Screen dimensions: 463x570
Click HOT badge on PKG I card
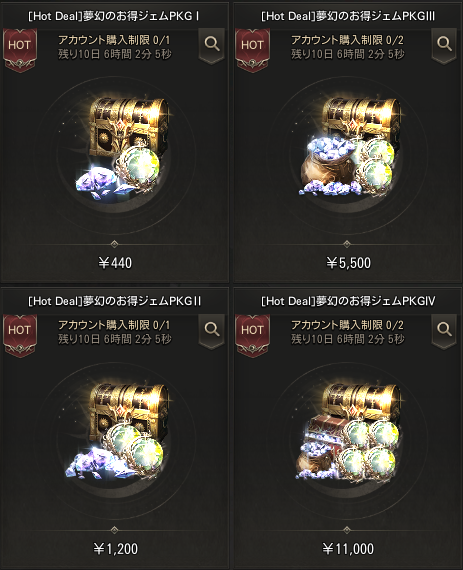[x=20, y=49]
